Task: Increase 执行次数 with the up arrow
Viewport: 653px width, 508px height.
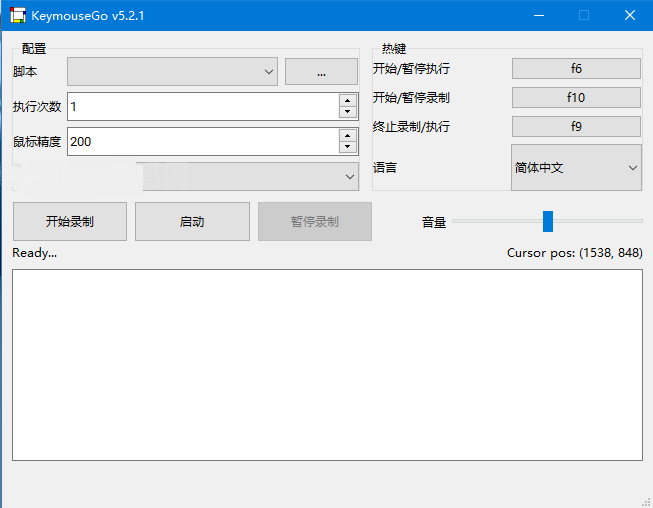Action: pyautogui.click(x=347, y=100)
